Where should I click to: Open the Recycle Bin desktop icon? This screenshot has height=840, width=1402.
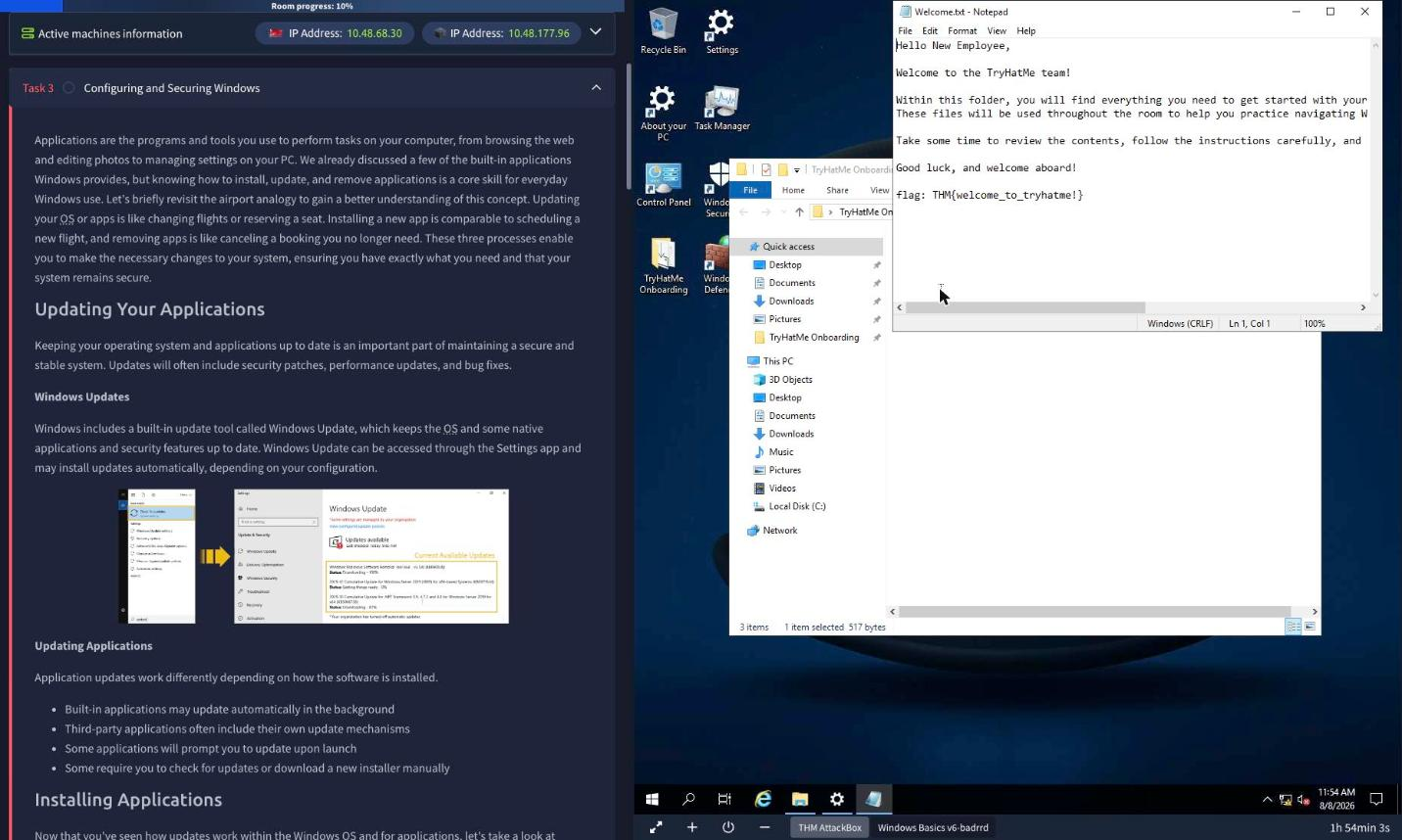663,30
